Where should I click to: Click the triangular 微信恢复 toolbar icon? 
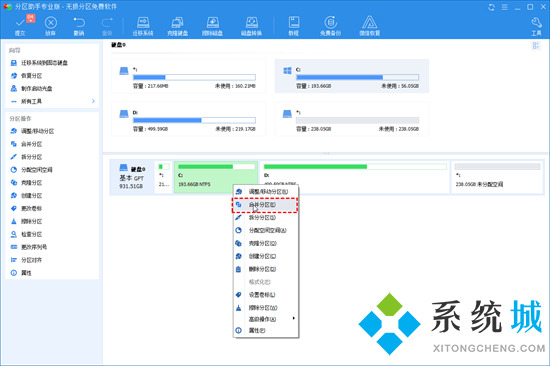[369, 26]
